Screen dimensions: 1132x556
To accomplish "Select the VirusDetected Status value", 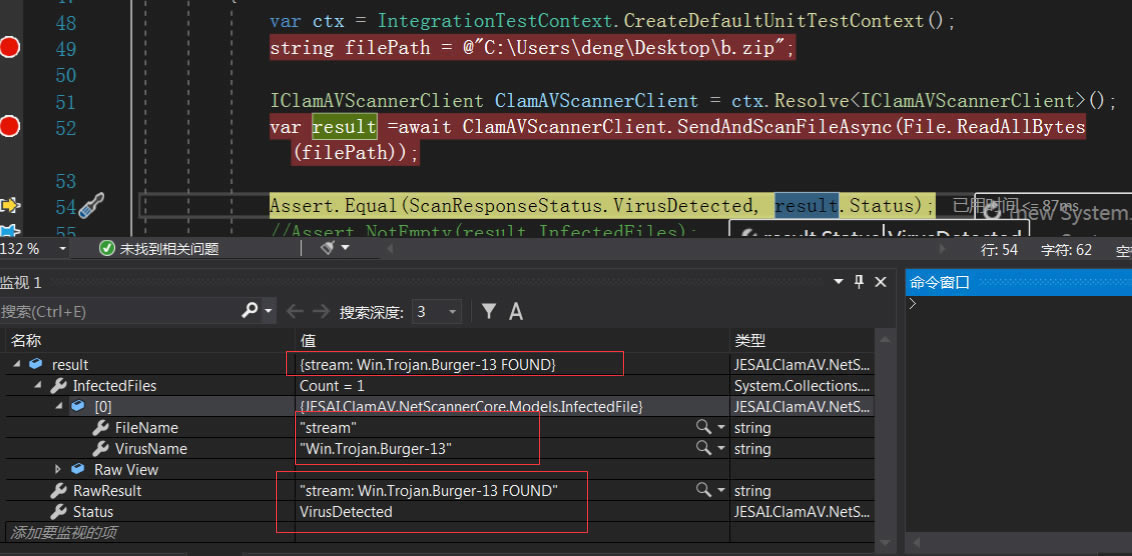I will pos(346,511).
